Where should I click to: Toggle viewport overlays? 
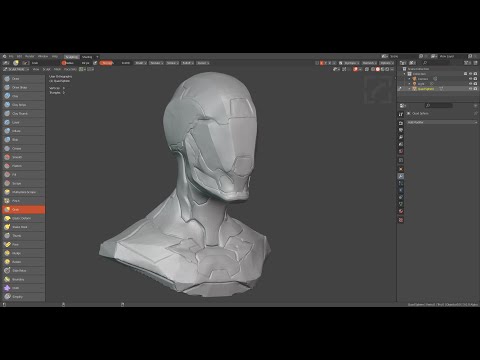pyautogui.click(x=355, y=69)
